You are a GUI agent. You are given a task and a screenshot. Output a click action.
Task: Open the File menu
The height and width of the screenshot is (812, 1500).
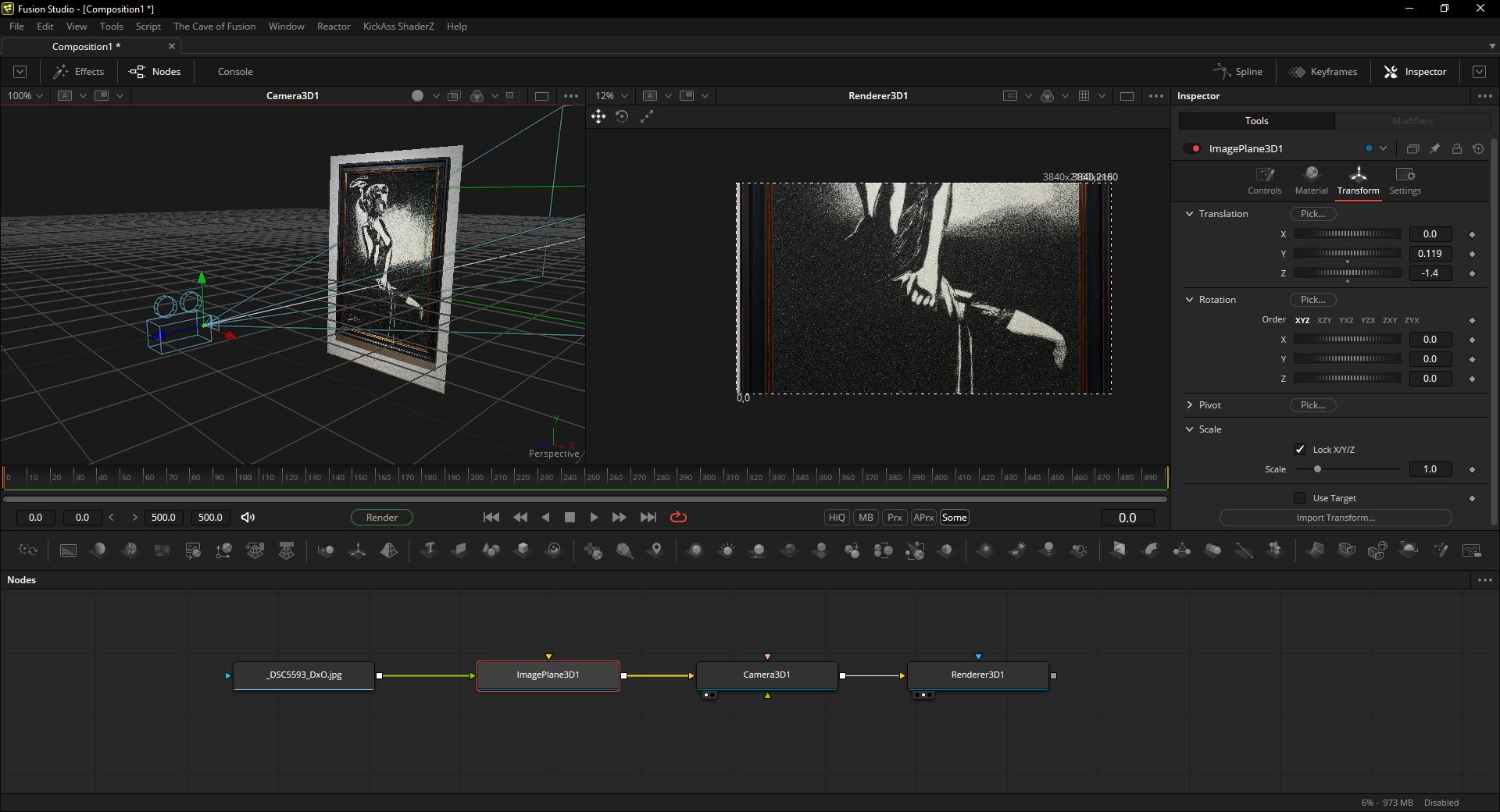pyautogui.click(x=16, y=26)
